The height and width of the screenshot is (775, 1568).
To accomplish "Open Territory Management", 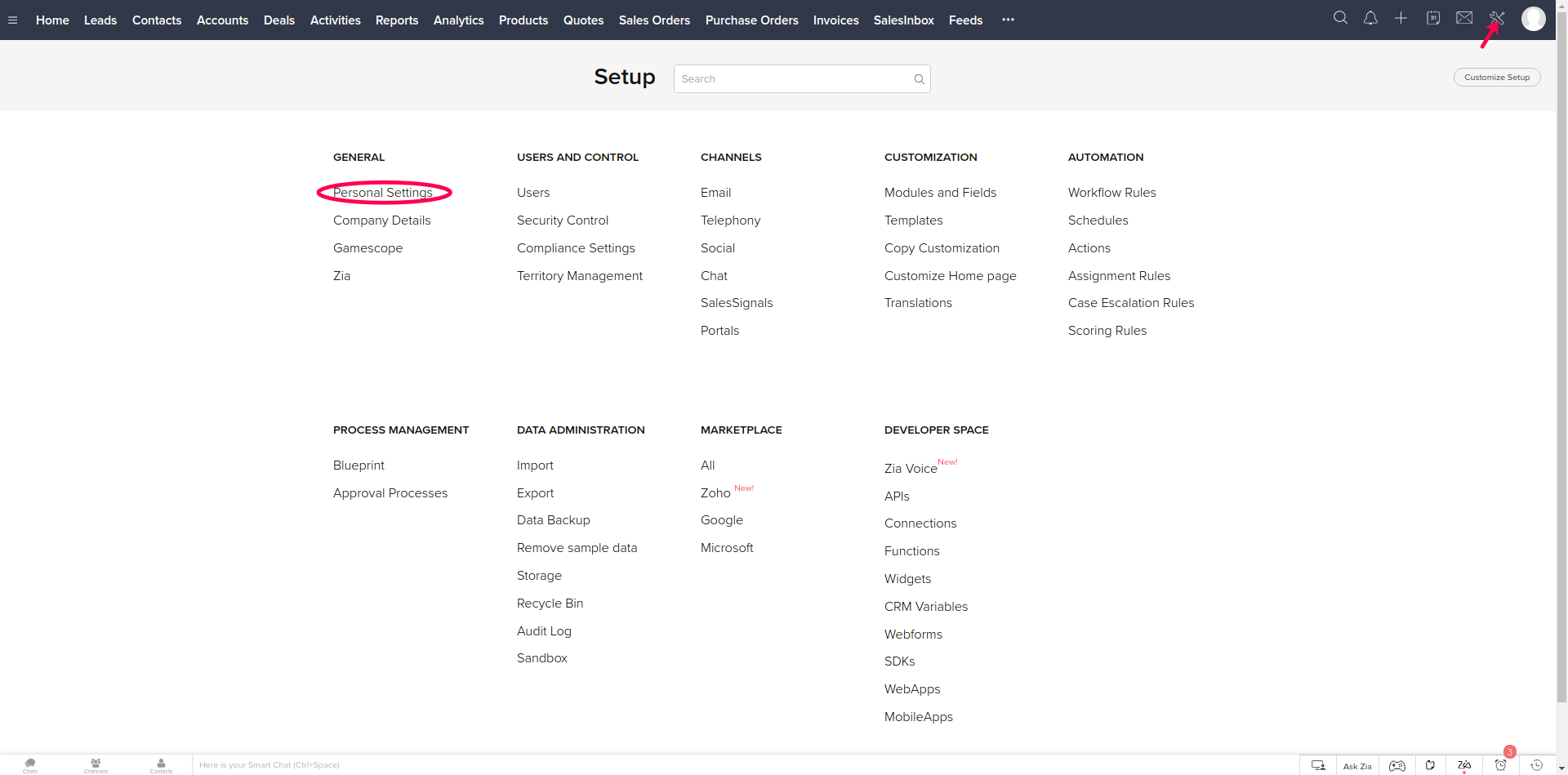I will pos(580,276).
